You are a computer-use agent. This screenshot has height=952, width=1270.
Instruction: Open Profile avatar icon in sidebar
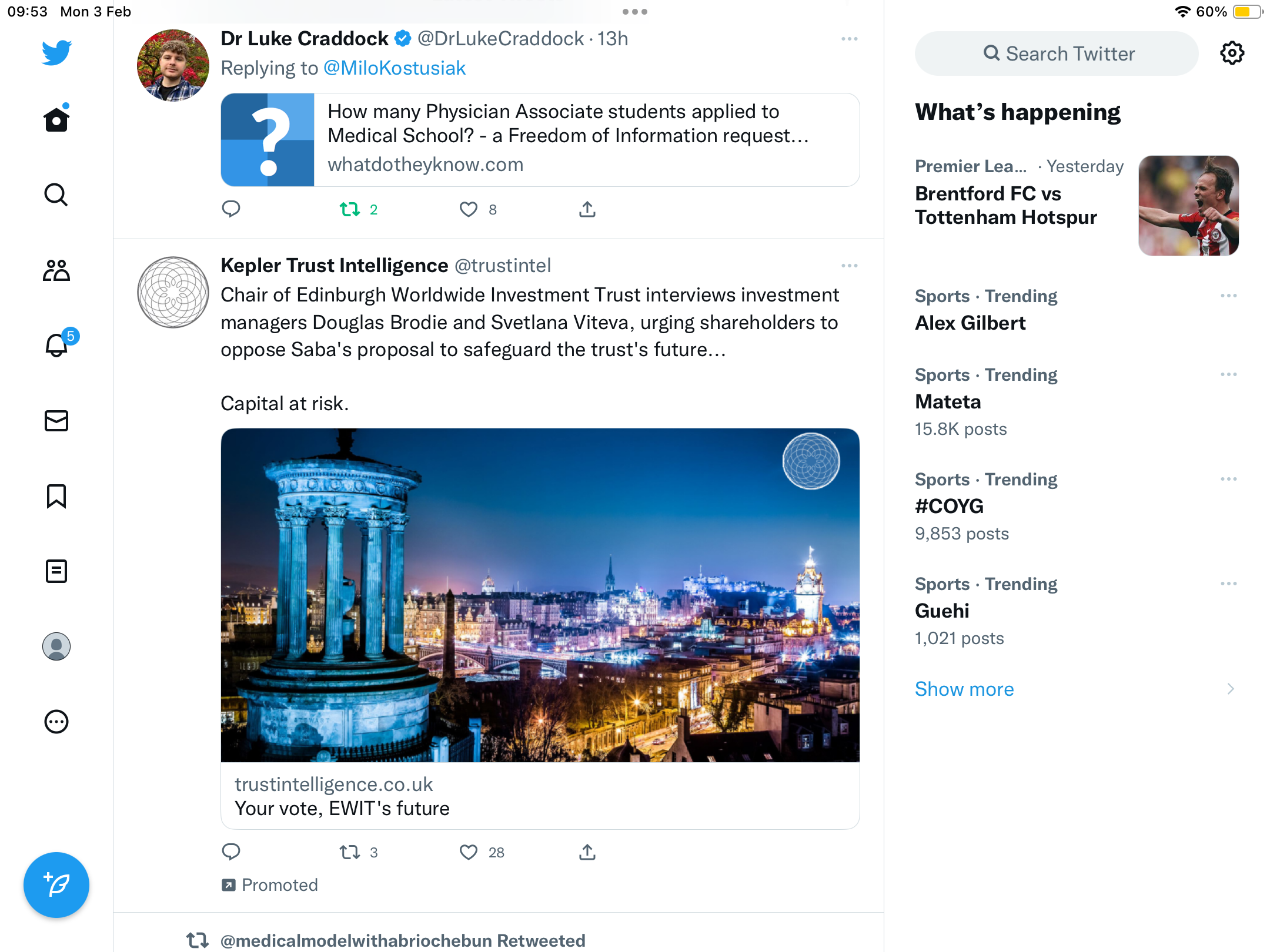click(56, 646)
